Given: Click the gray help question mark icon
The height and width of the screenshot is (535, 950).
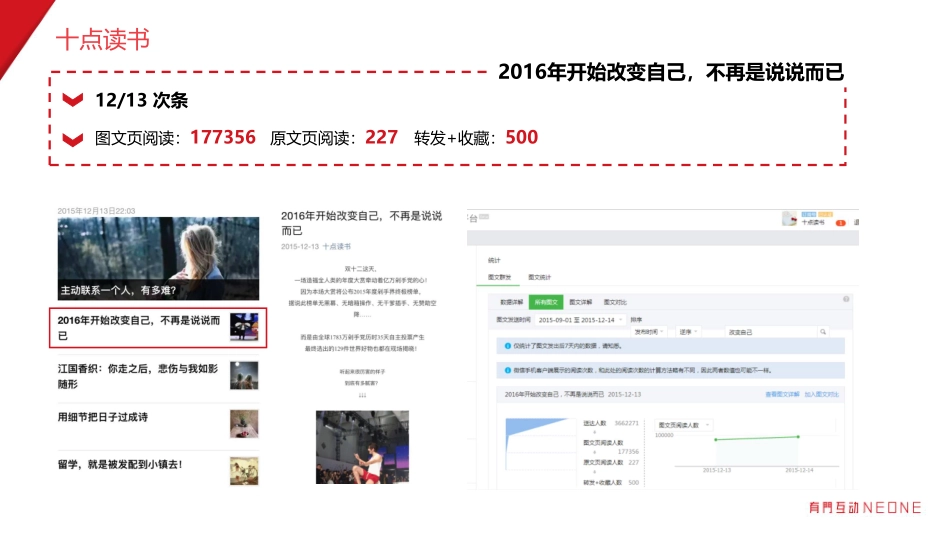Looking at the screenshot, I should 846,299.
